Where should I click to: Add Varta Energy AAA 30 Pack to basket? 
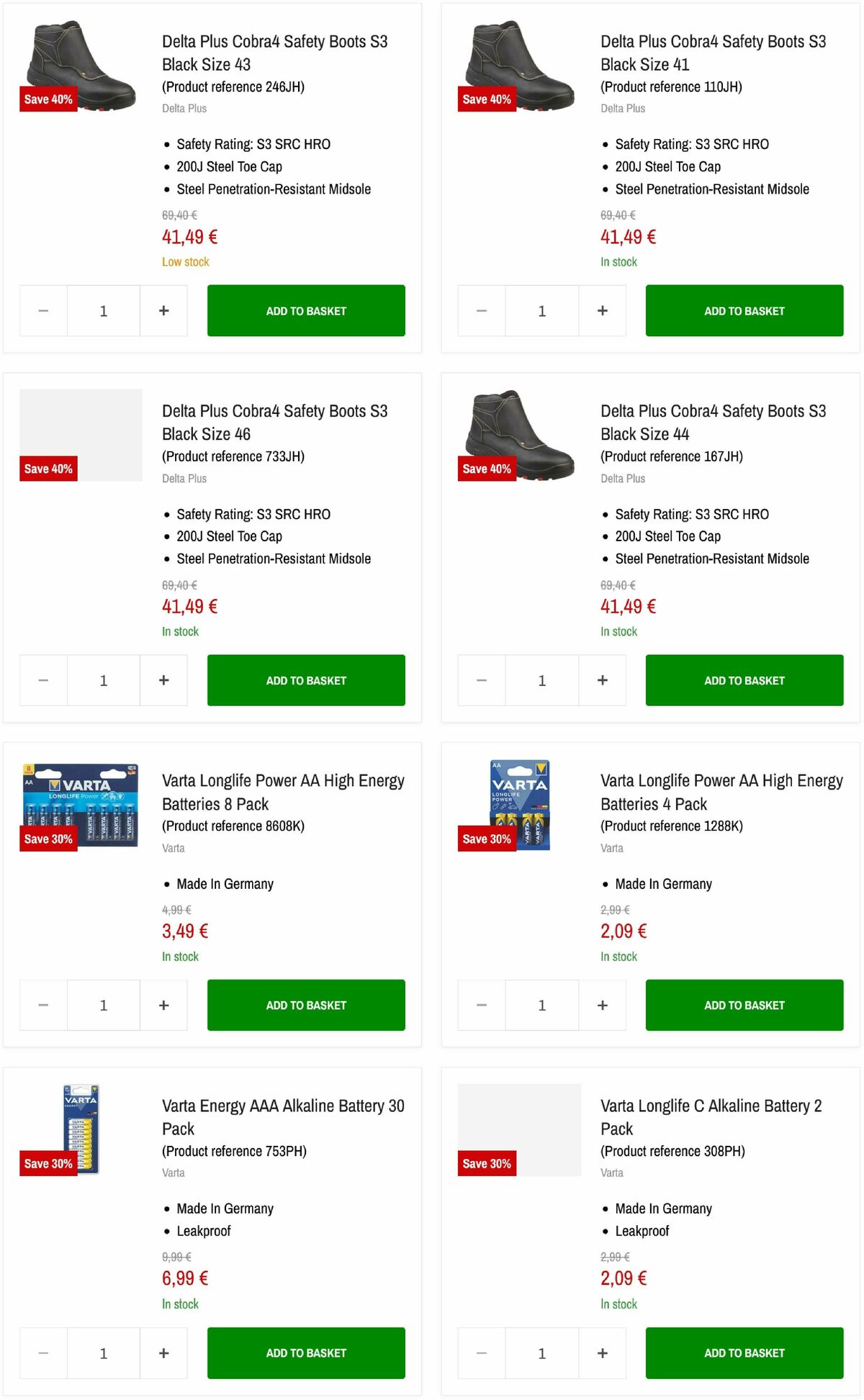[x=305, y=1353]
